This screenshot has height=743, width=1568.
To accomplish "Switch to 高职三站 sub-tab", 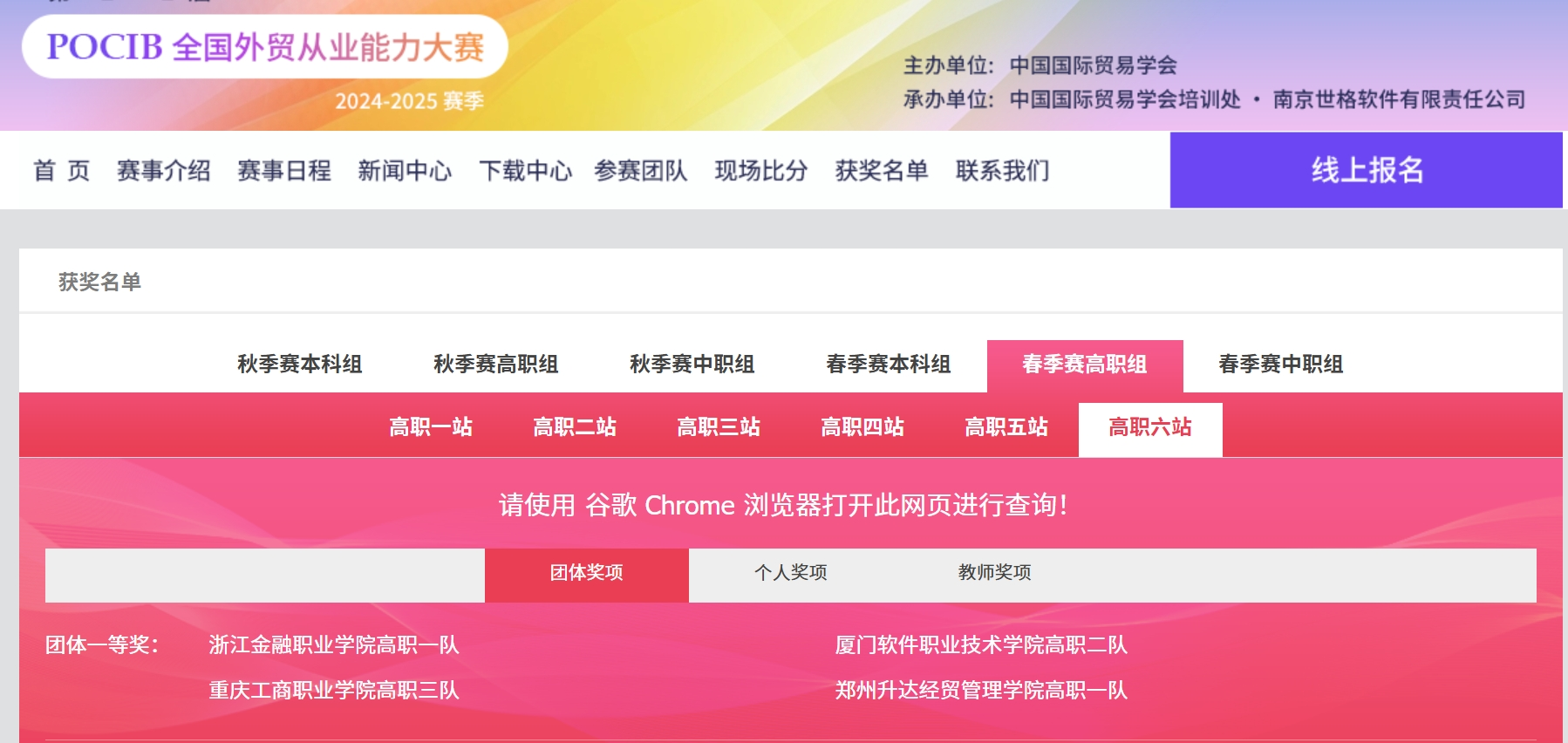I will tap(719, 427).
